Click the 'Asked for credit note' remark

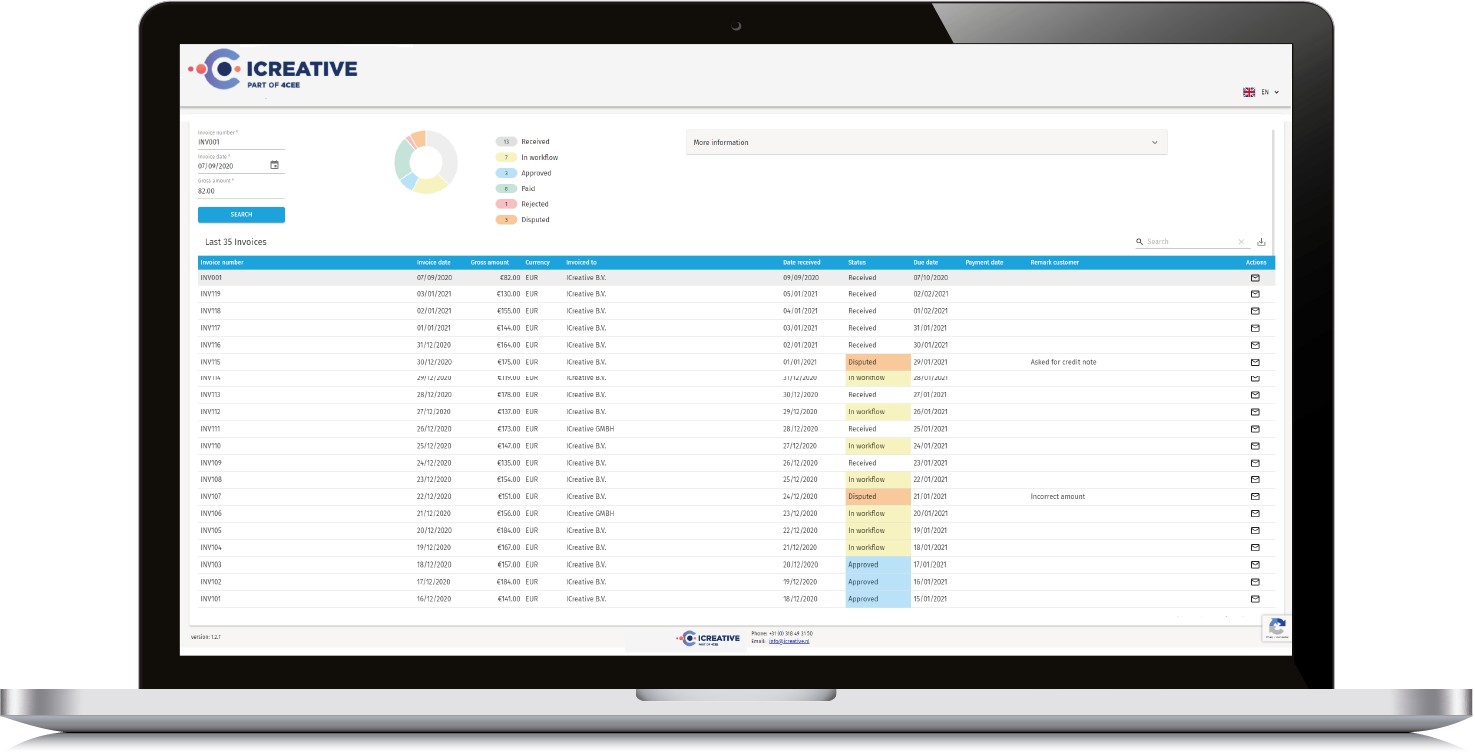[x=1063, y=362]
